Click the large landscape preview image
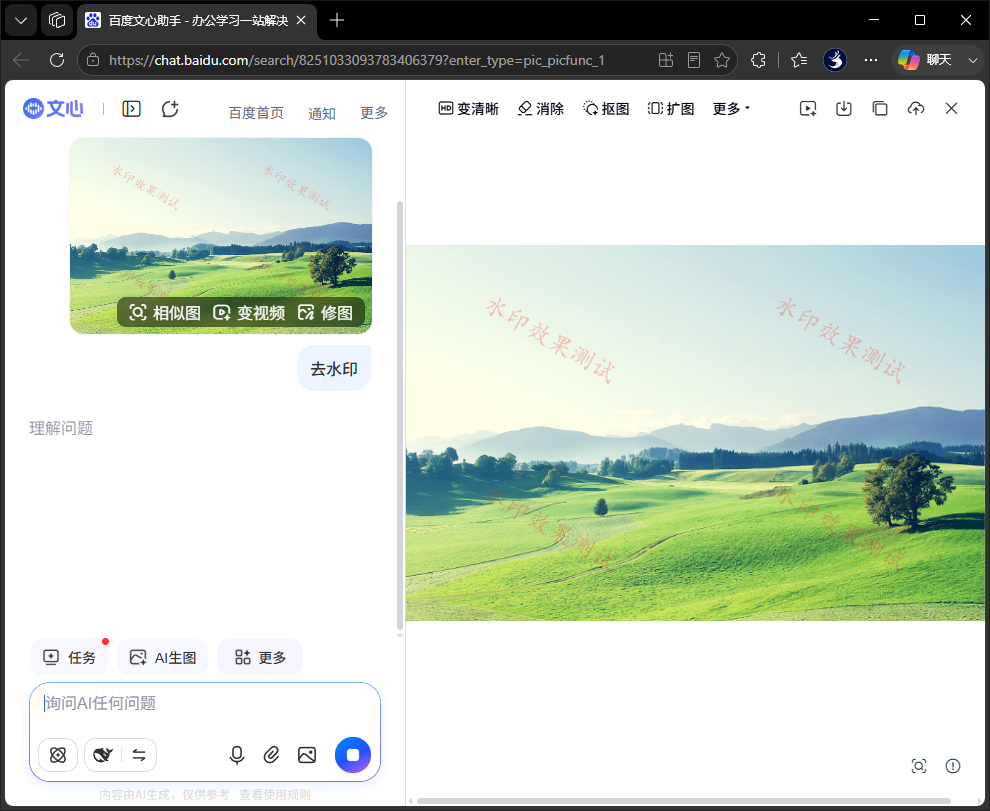The width and height of the screenshot is (990, 811). [x=695, y=433]
